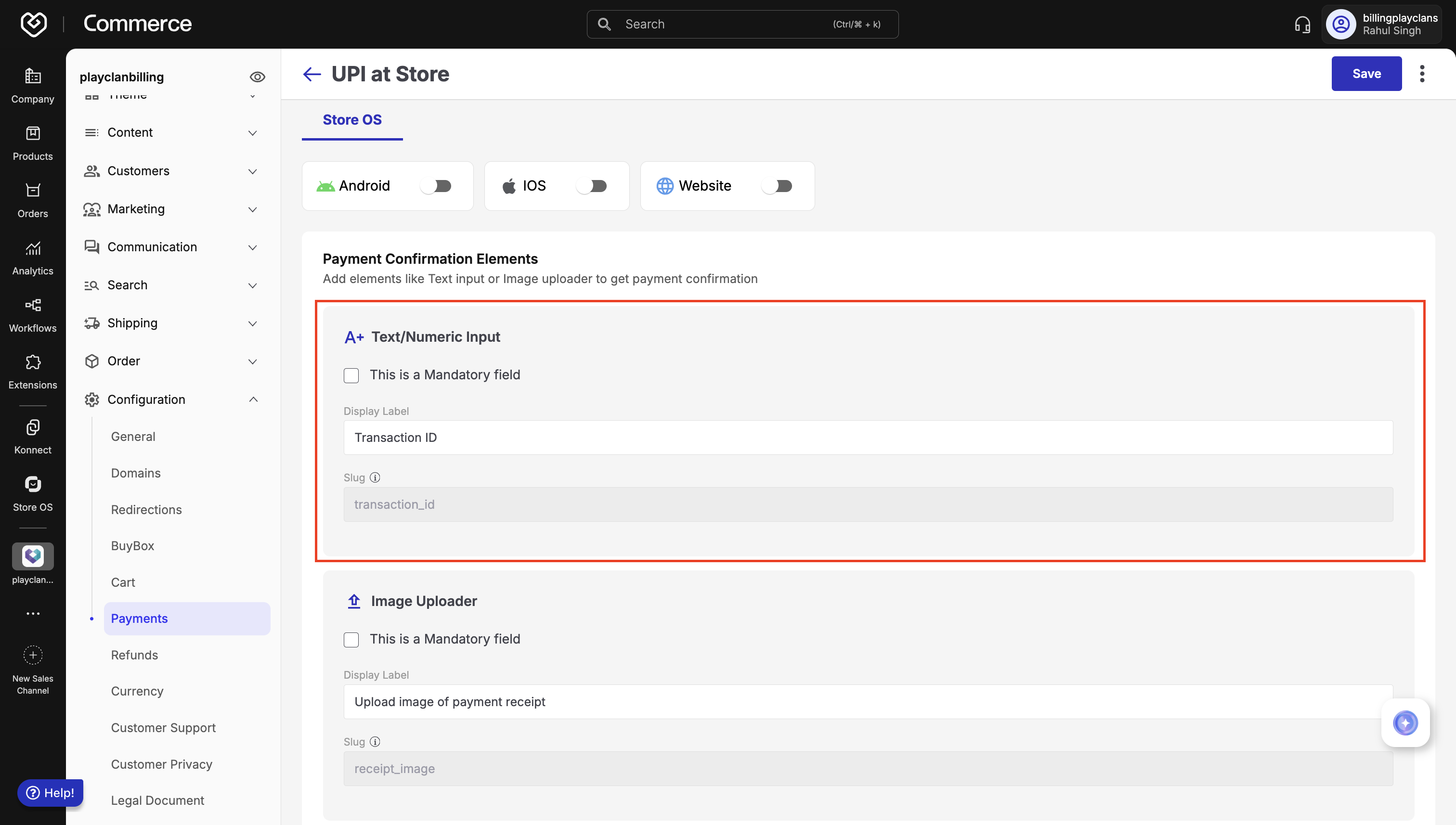Open Refunds in Configuration submenu
This screenshot has height=825, width=1456.
[134, 655]
